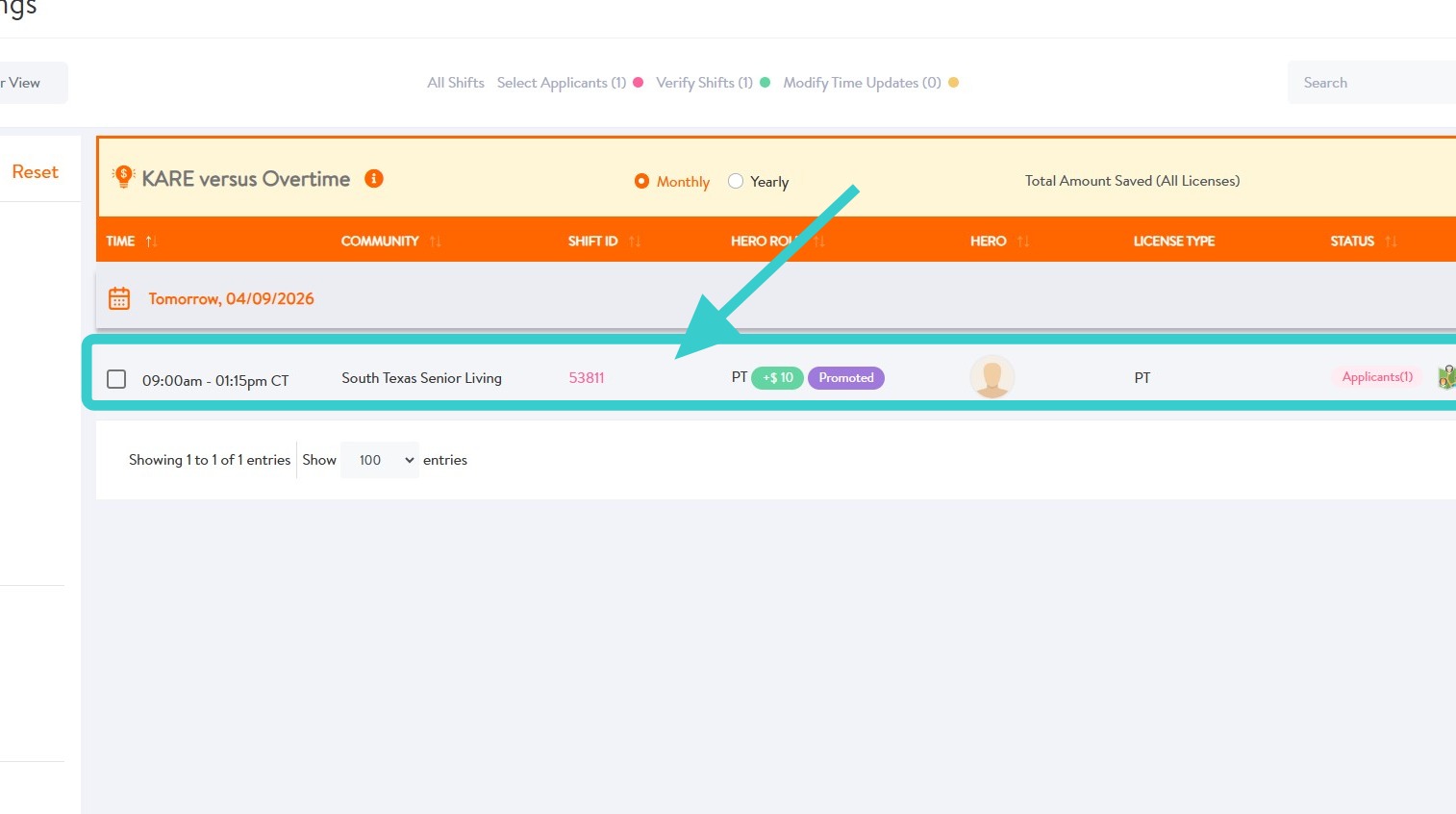Screen dimensions: 1456x814
Task: Sort by Hero column arrows
Action: coord(1023,242)
